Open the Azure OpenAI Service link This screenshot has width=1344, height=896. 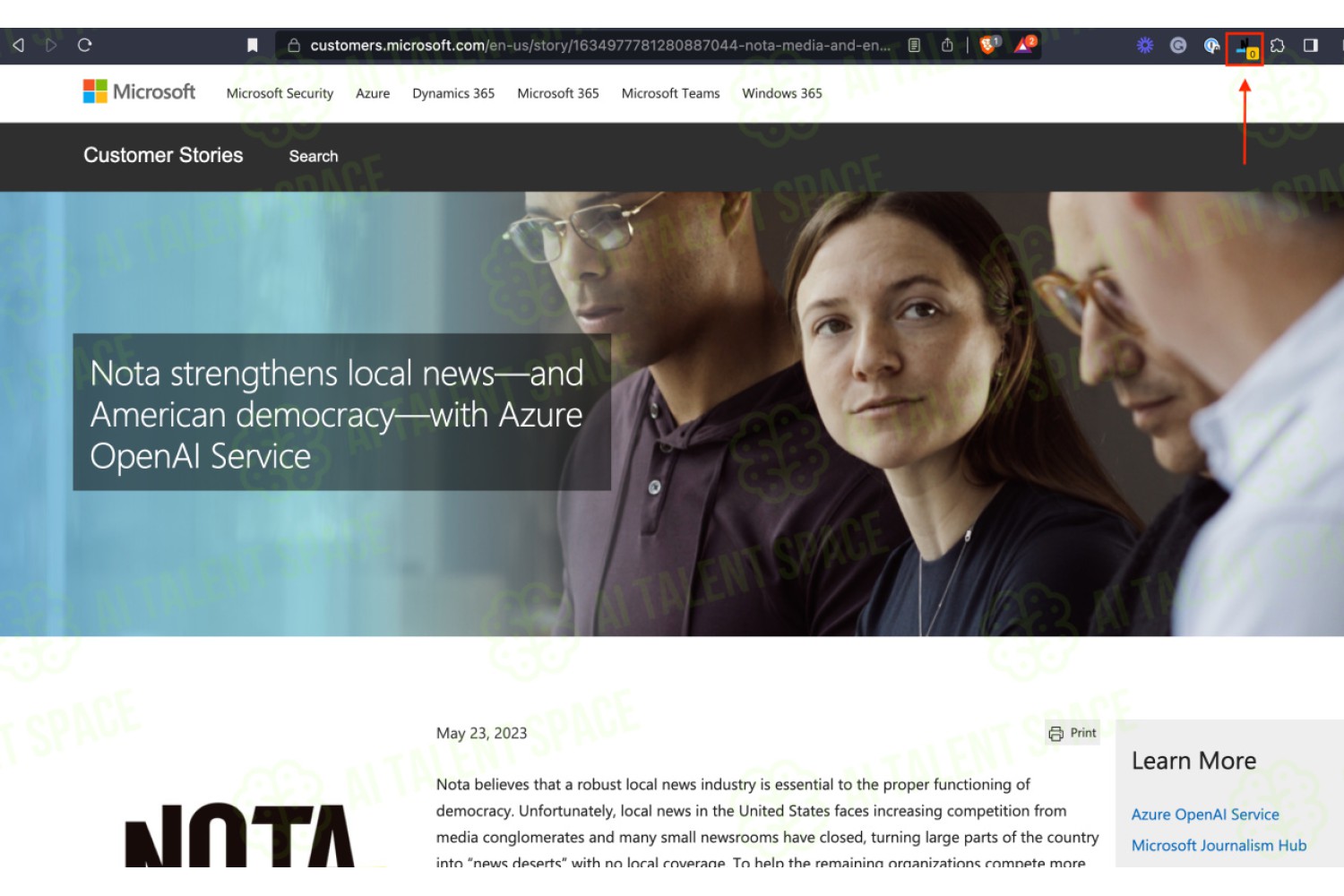coord(1205,814)
